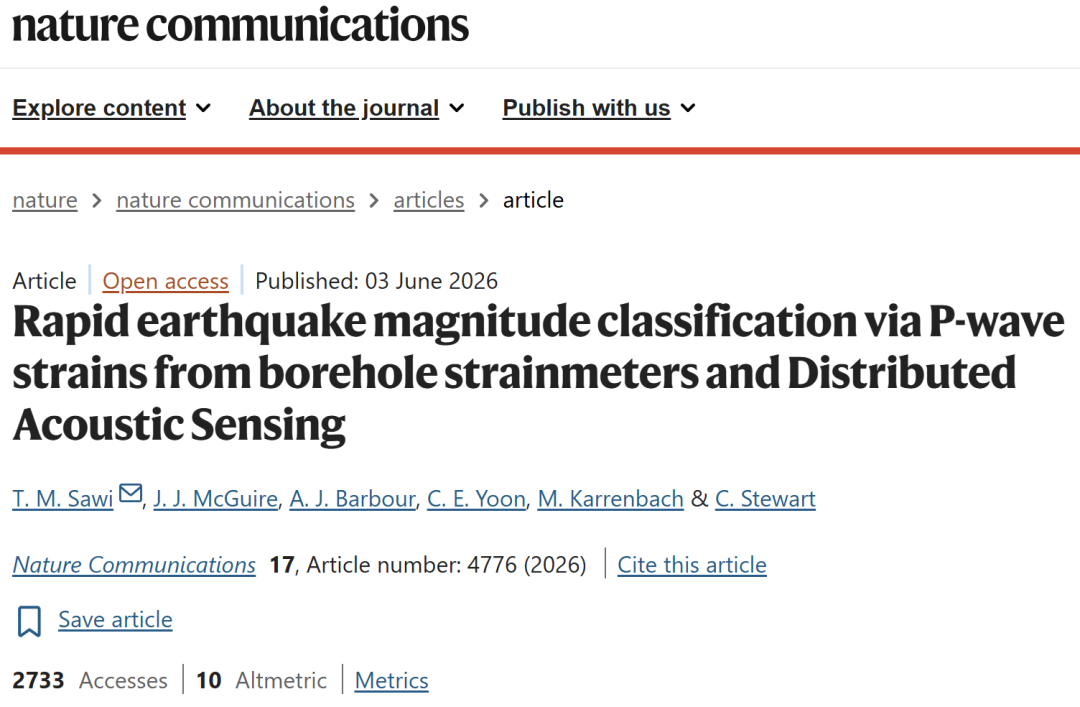Open the articles breadcrumb link
This screenshot has width=1080, height=707.
428,201
